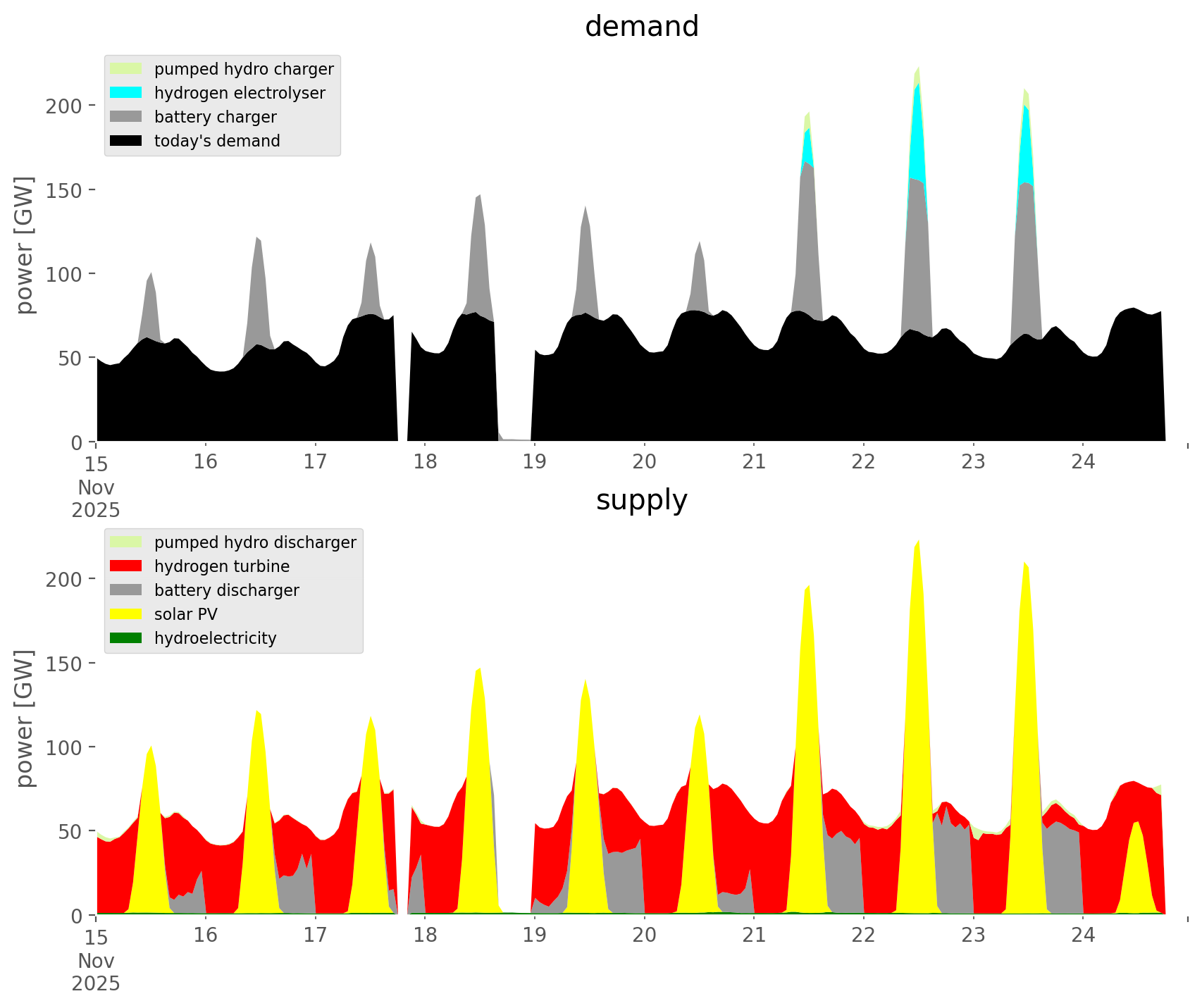Click the green hydroelectricity legend swatch
The height and width of the screenshot is (1008, 1202).
[126, 638]
